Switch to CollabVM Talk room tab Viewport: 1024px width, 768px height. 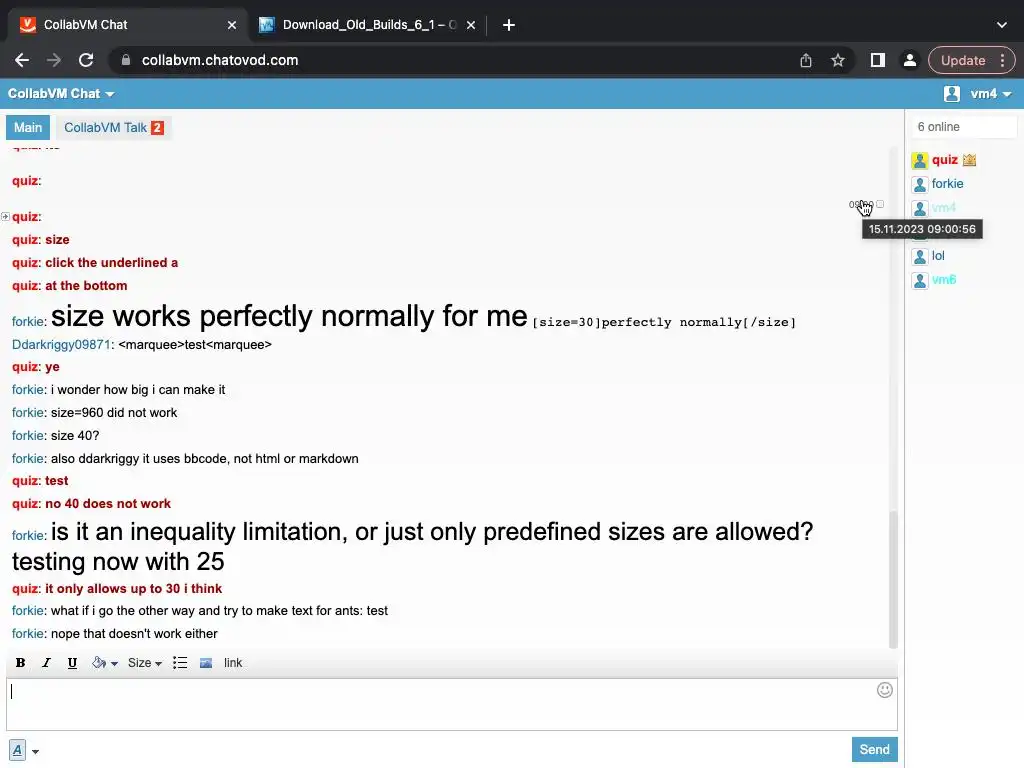click(x=114, y=127)
